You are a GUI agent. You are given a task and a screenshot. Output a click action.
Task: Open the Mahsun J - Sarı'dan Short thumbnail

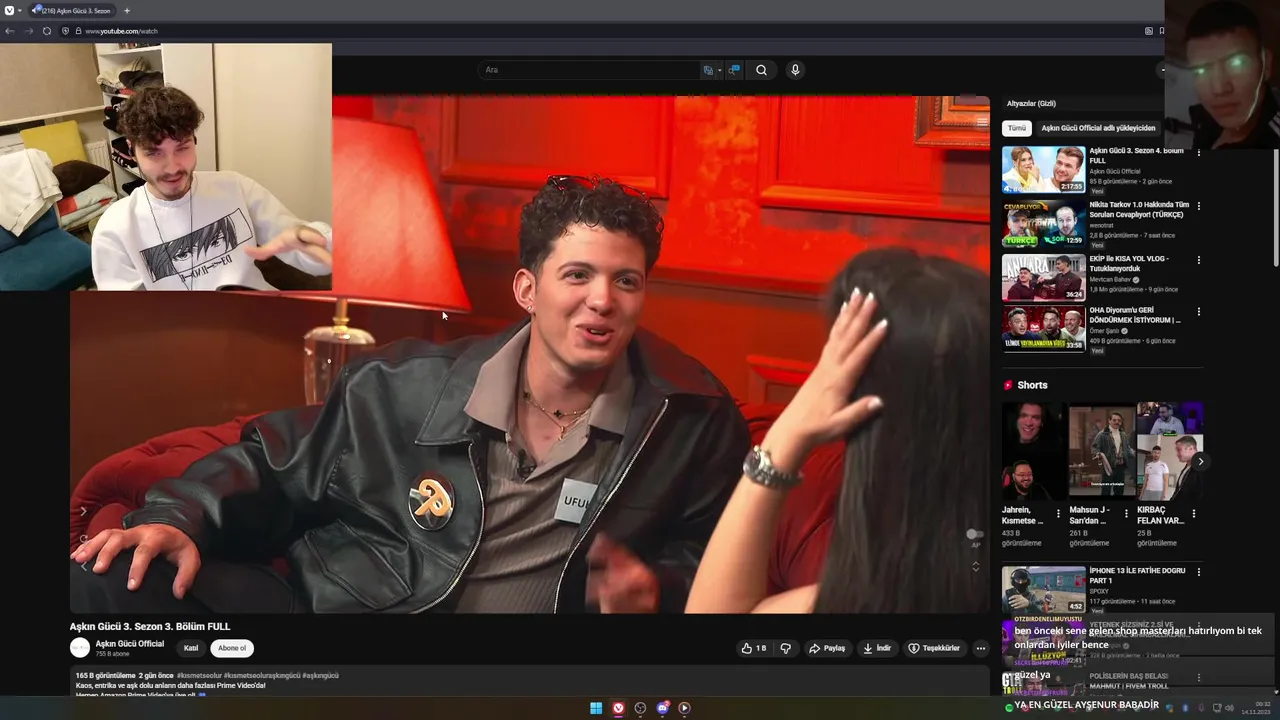pos(1101,451)
